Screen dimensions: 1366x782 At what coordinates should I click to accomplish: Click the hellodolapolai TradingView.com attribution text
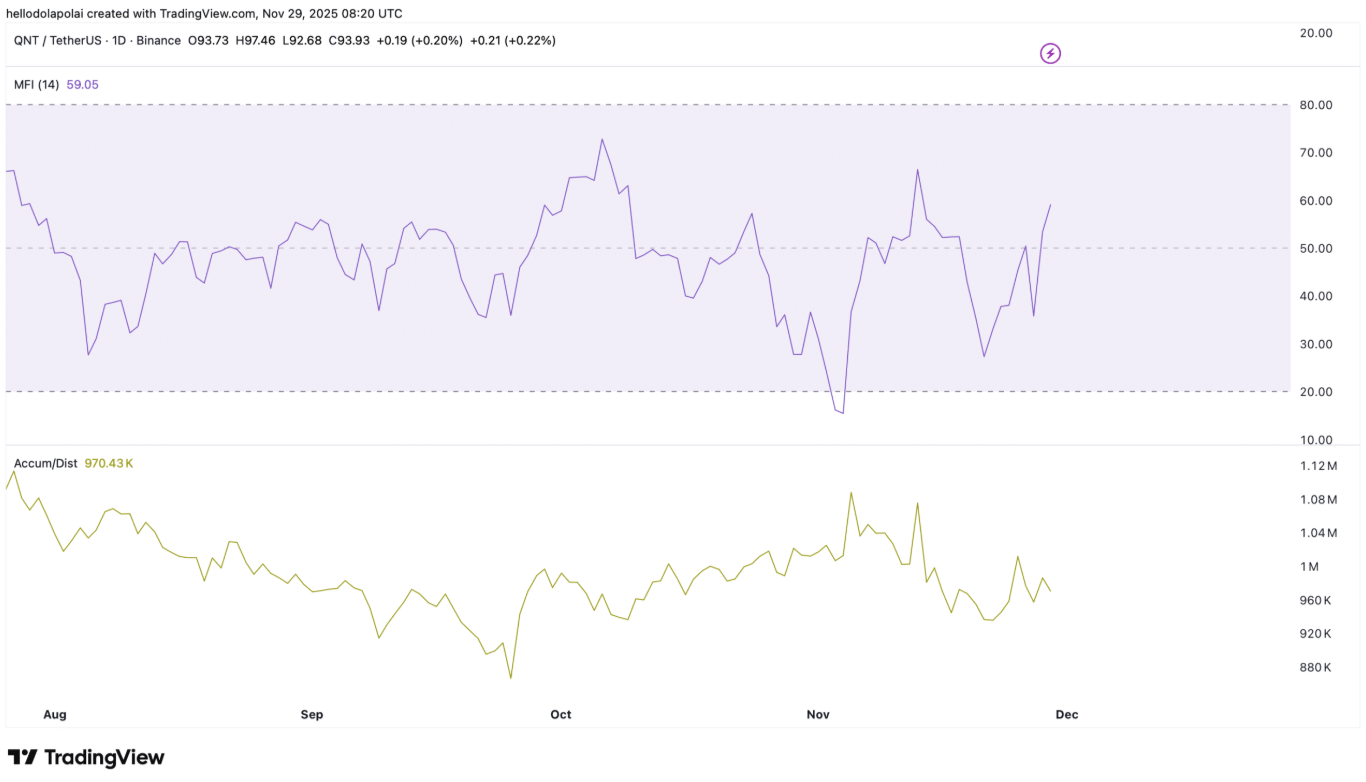coord(204,13)
